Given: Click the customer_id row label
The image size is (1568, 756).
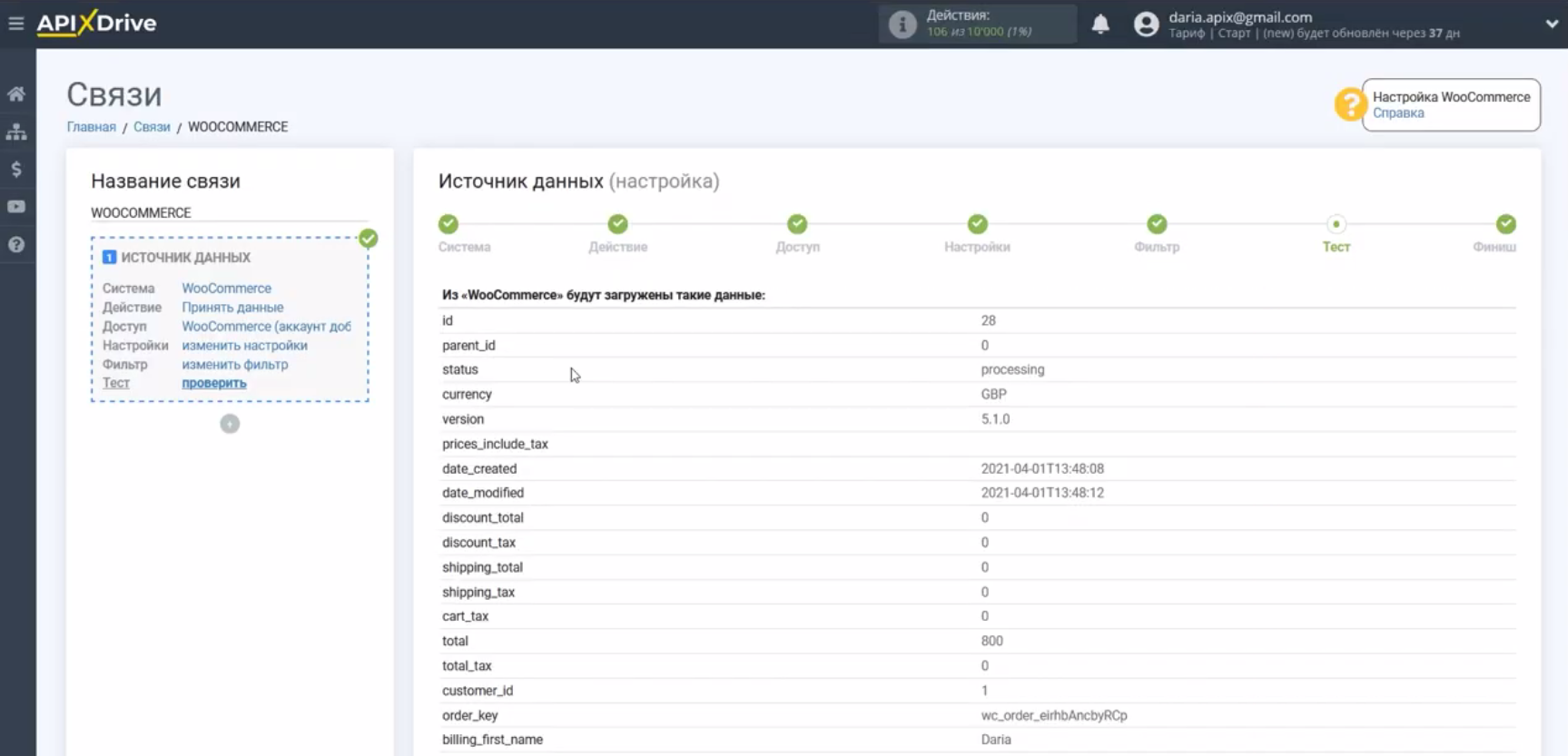Looking at the screenshot, I should 478,691.
